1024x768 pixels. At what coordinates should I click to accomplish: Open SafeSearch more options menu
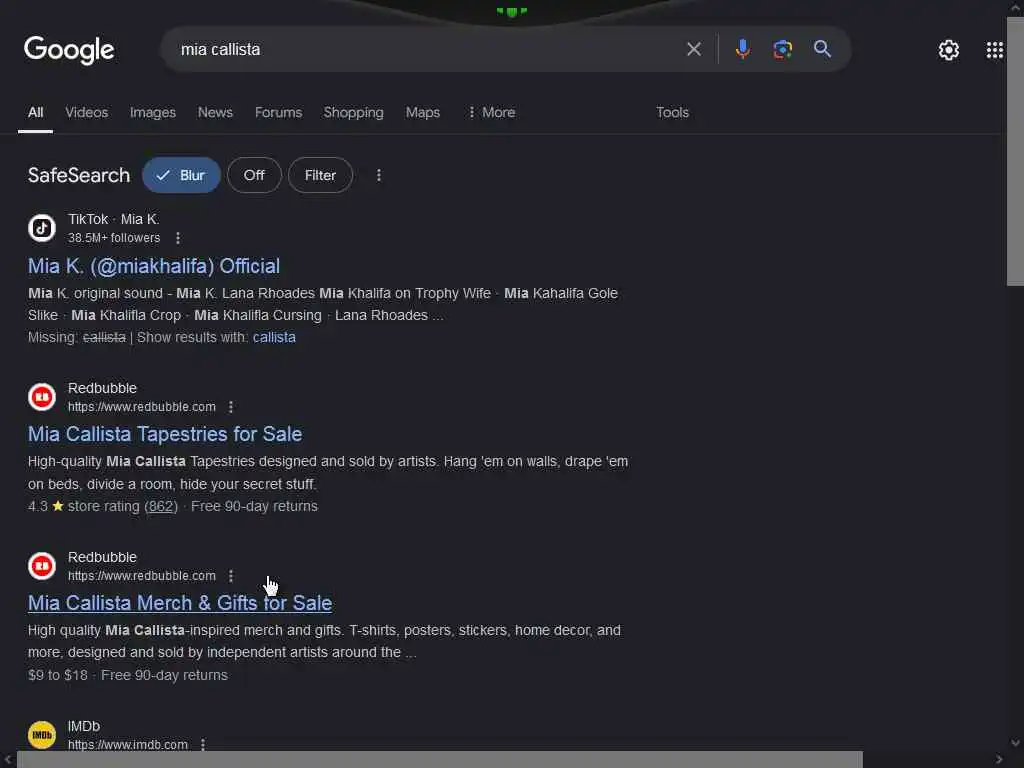379,175
